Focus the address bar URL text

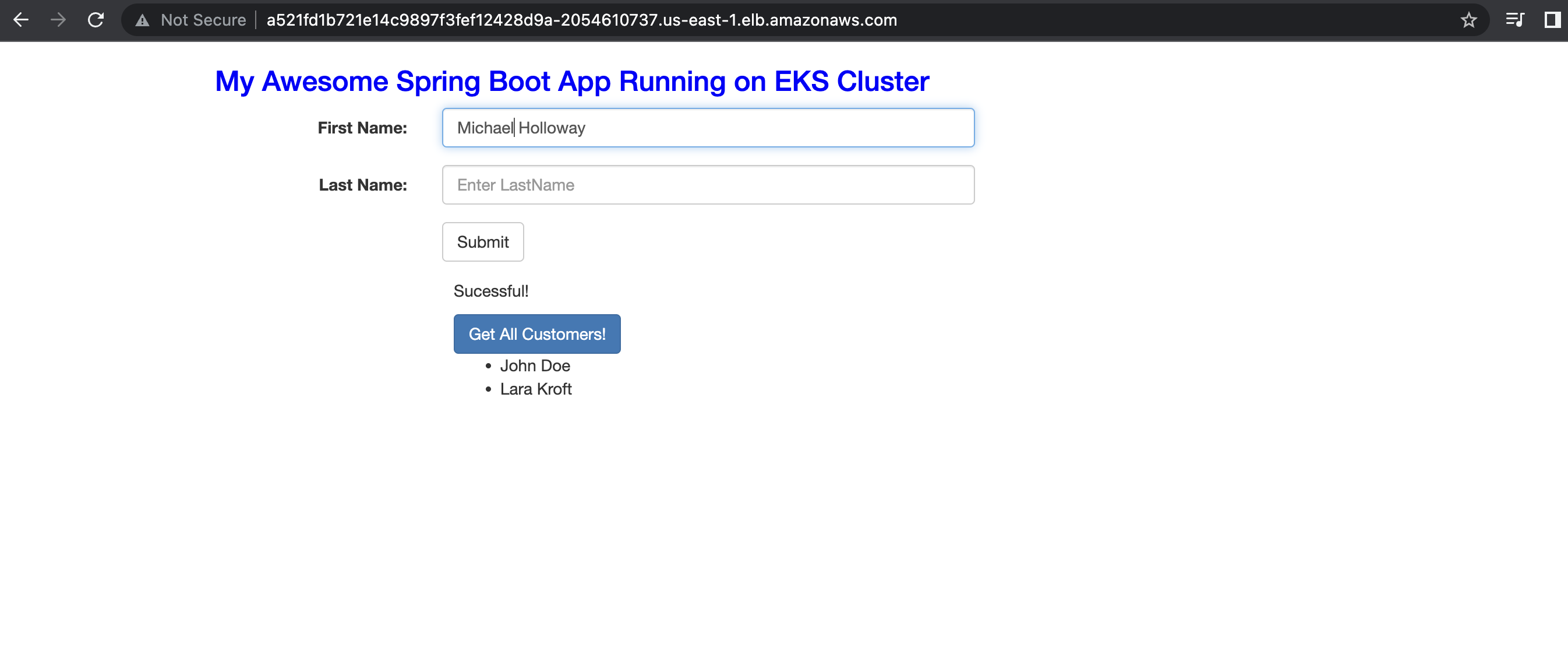pyautogui.click(x=581, y=20)
